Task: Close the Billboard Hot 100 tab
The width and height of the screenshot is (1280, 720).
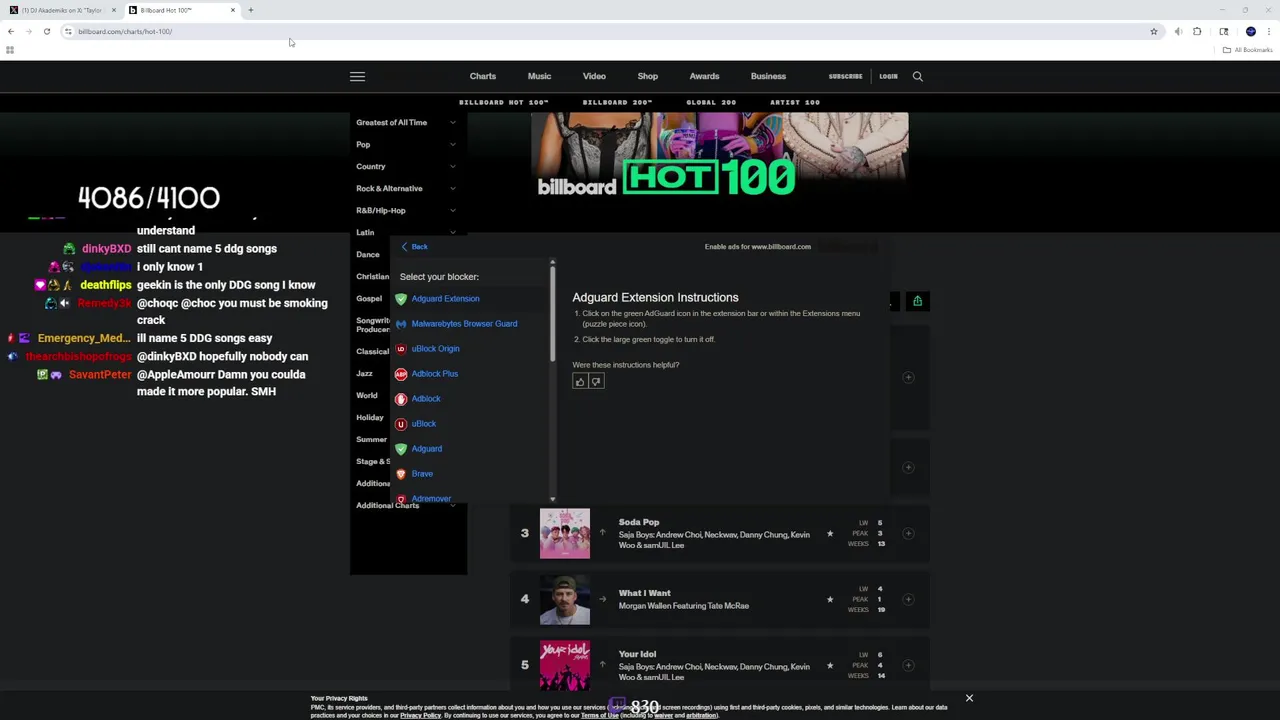Action: pyautogui.click(x=233, y=10)
